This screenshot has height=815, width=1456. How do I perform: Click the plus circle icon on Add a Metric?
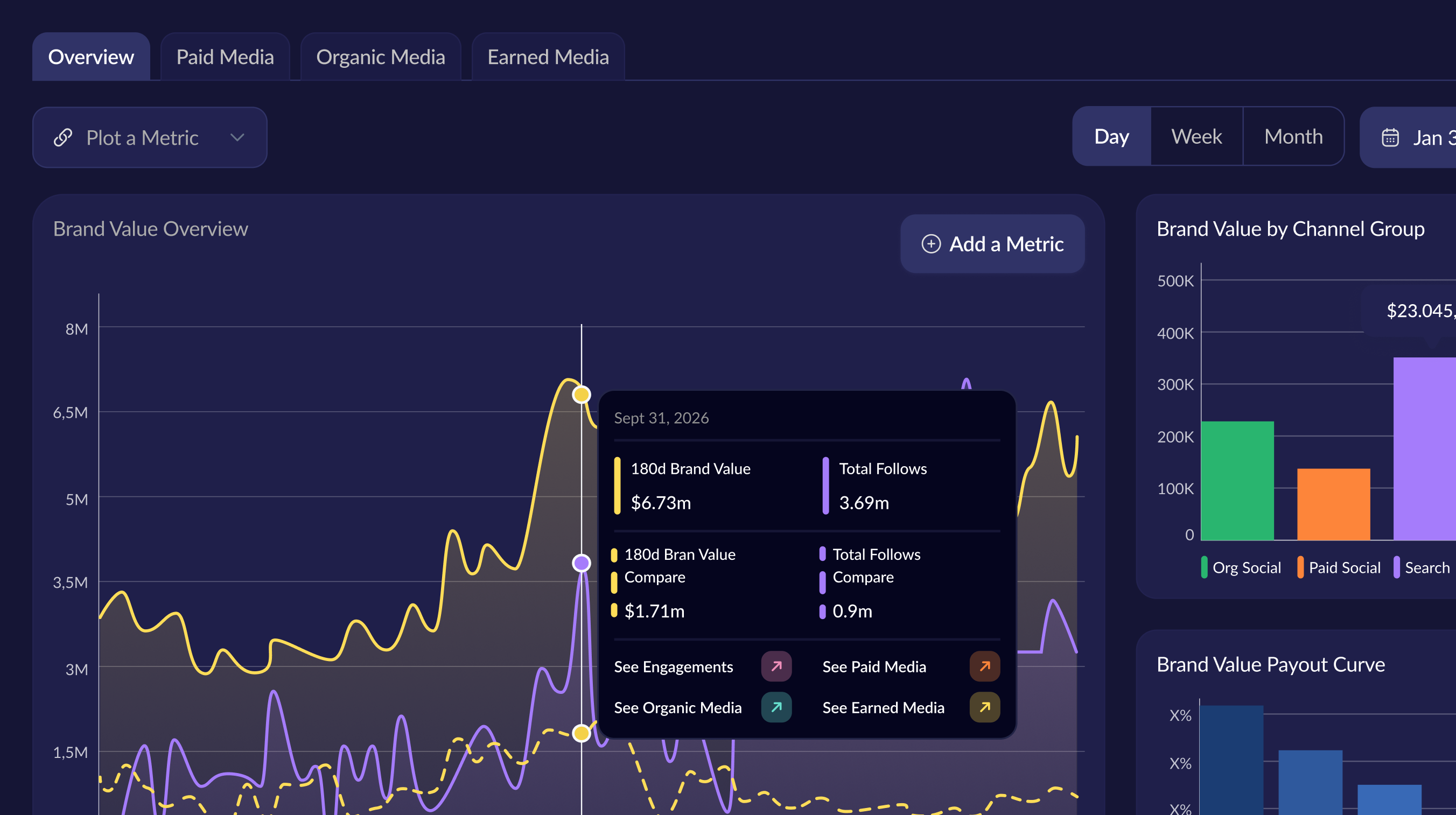coord(931,244)
